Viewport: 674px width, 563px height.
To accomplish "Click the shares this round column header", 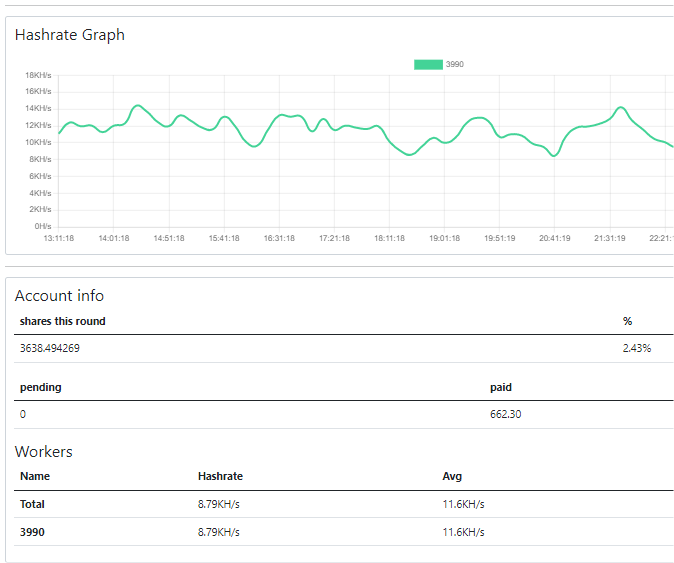I will [62, 321].
